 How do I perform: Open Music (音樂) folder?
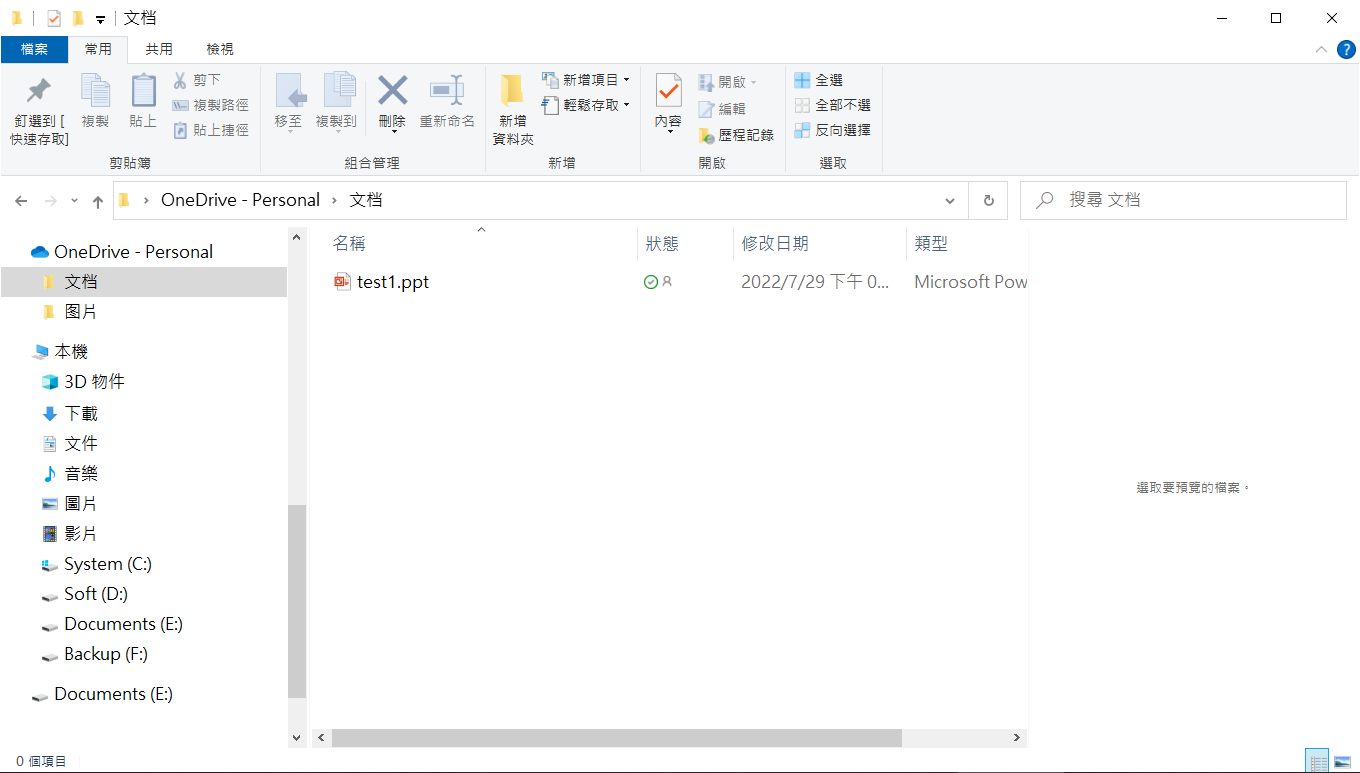(x=81, y=473)
